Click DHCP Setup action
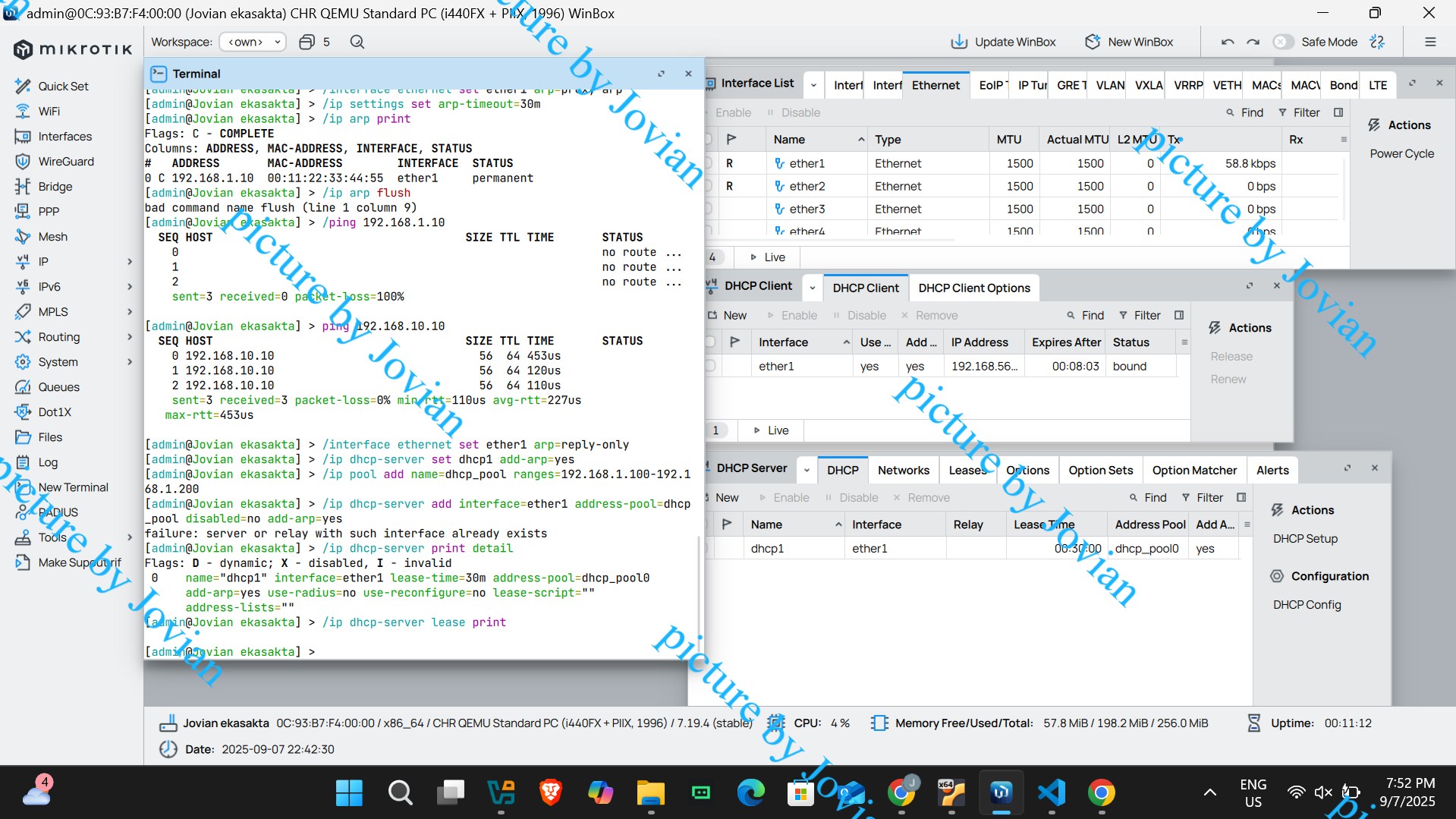 click(x=1305, y=538)
